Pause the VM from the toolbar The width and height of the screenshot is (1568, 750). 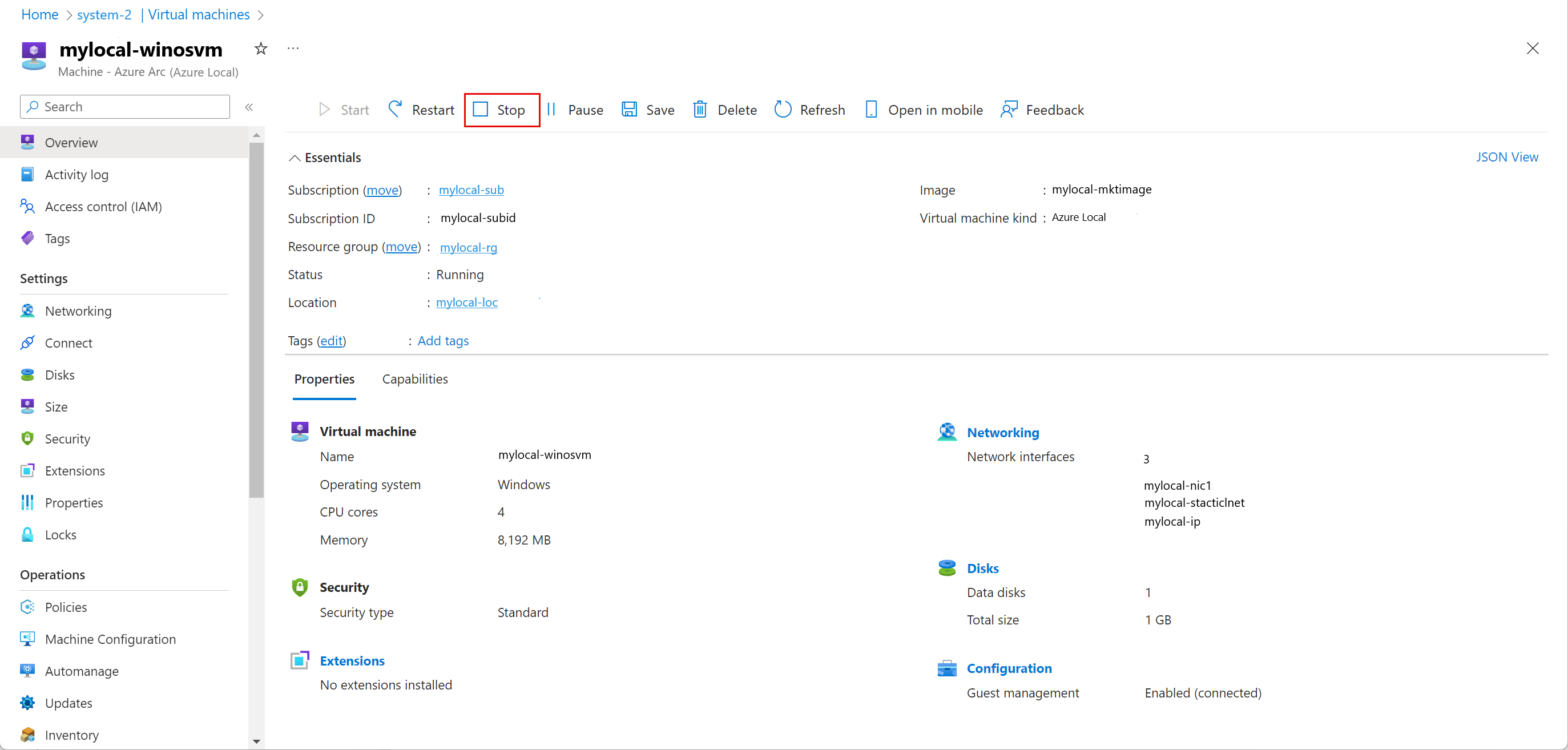[x=575, y=110]
